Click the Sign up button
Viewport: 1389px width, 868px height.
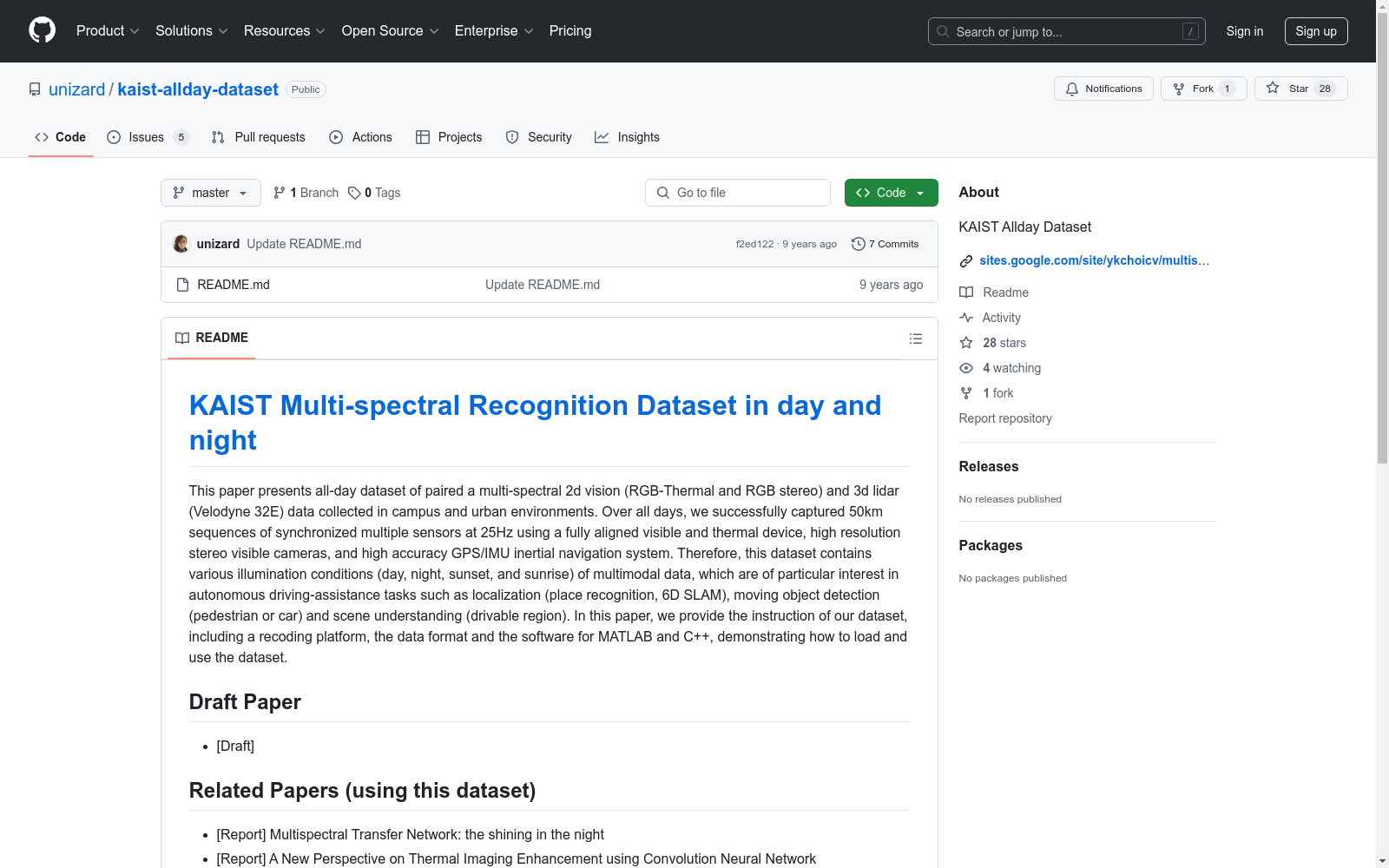1315,30
